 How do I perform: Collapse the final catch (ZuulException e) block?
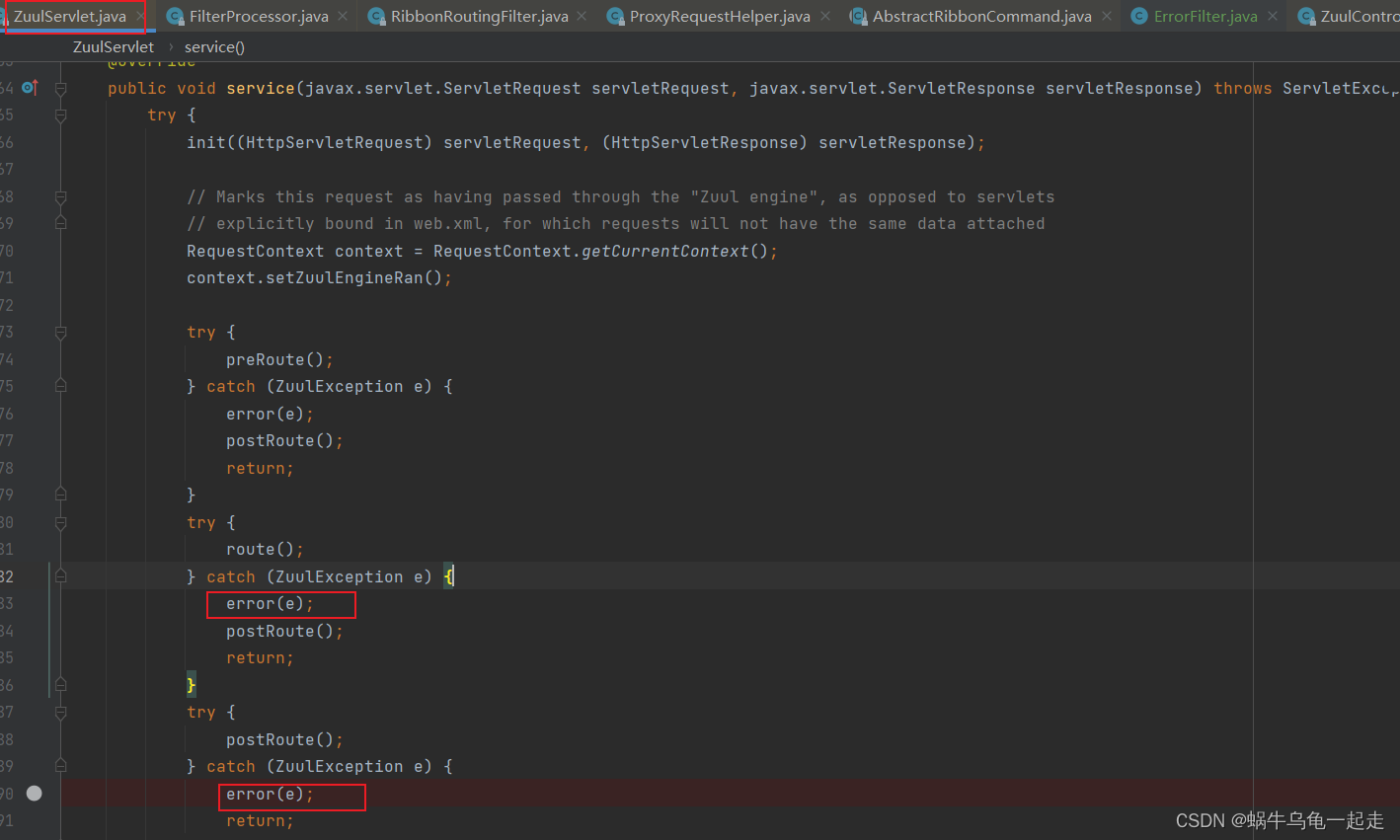[x=61, y=767]
